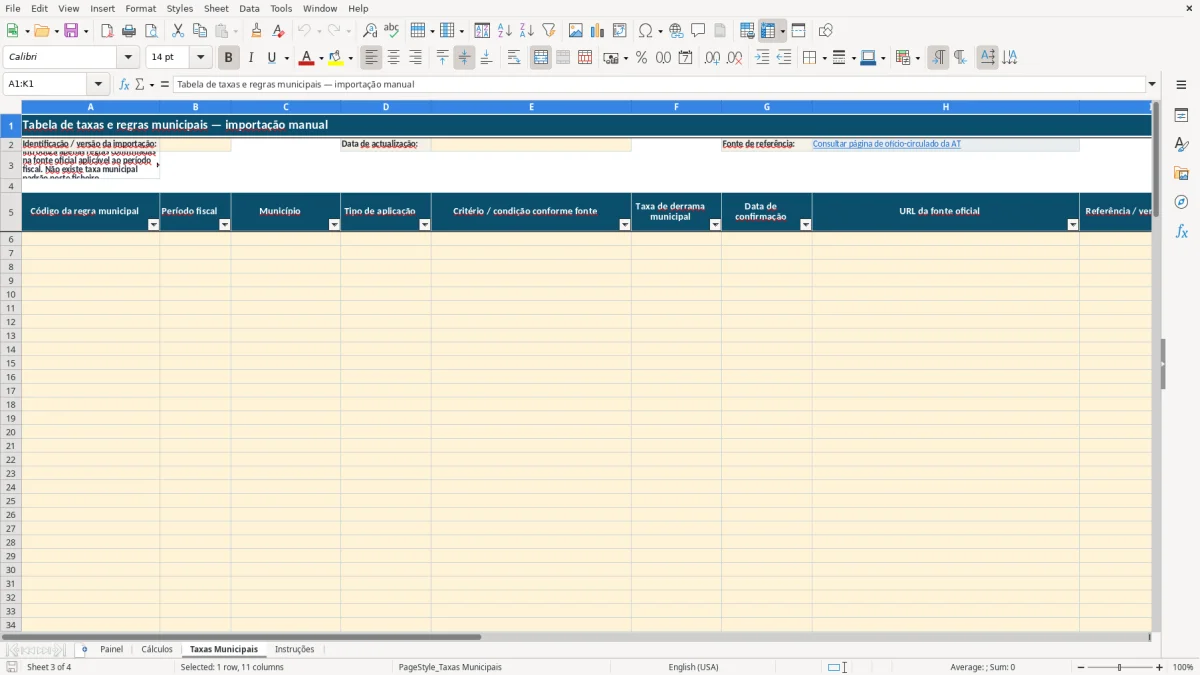Toggle Italic formatting

pos(250,58)
